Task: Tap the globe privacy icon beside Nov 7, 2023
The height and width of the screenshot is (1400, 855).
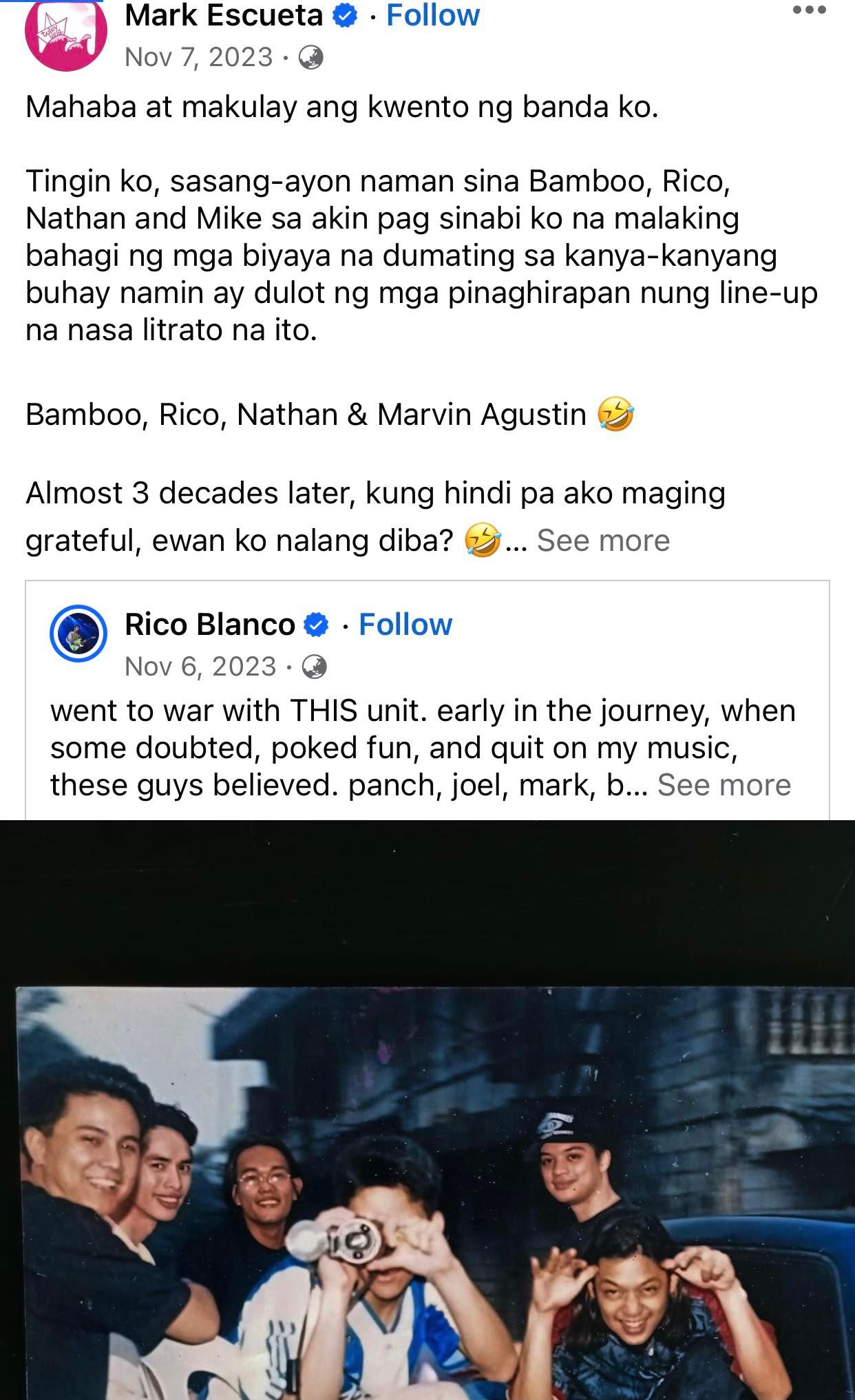Action: pos(310,57)
